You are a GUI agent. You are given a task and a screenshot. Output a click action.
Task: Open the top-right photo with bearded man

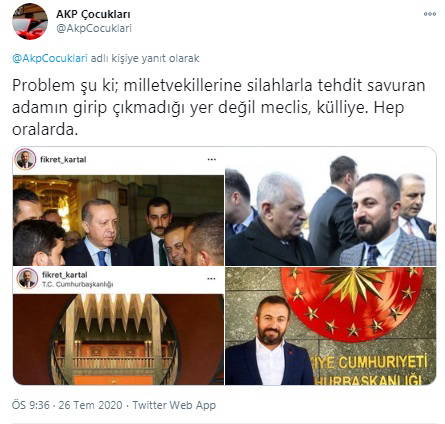pyautogui.click(x=331, y=206)
